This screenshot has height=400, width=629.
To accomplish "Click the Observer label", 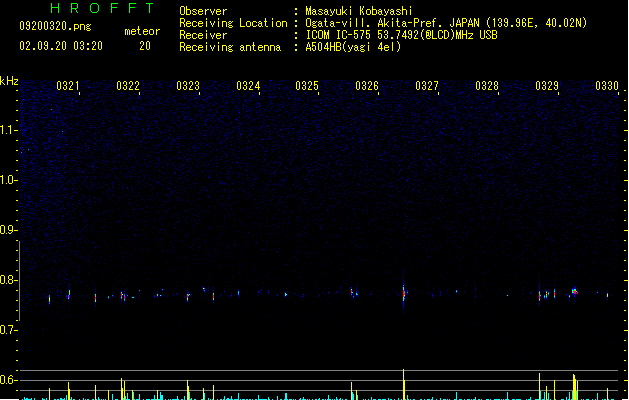I will pyautogui.click(x=203, y=11).
